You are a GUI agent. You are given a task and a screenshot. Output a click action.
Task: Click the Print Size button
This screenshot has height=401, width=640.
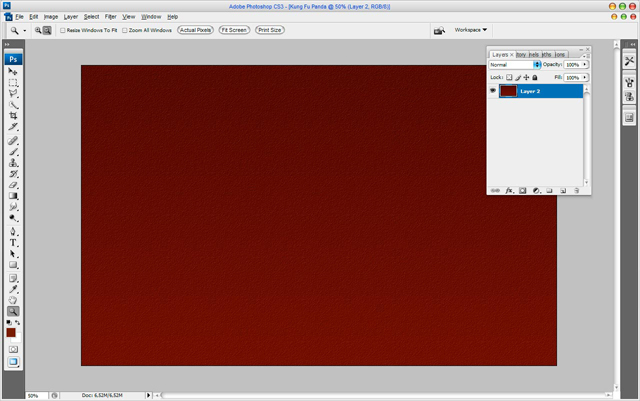coord(270,30)
